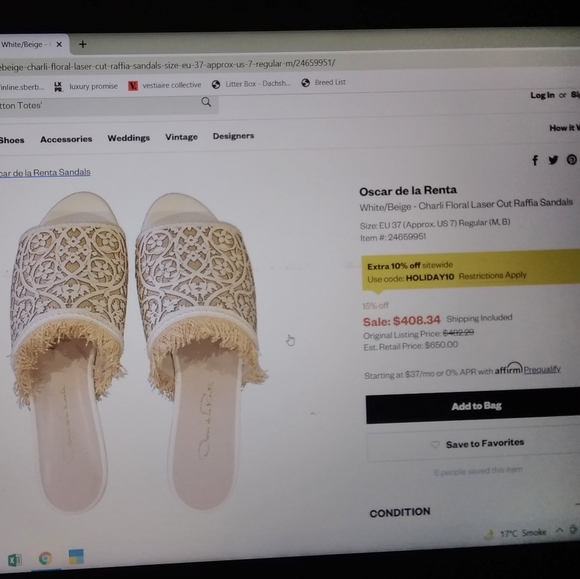Close the White/Beige browser tab
580x579 pixels.
point(59,44)
